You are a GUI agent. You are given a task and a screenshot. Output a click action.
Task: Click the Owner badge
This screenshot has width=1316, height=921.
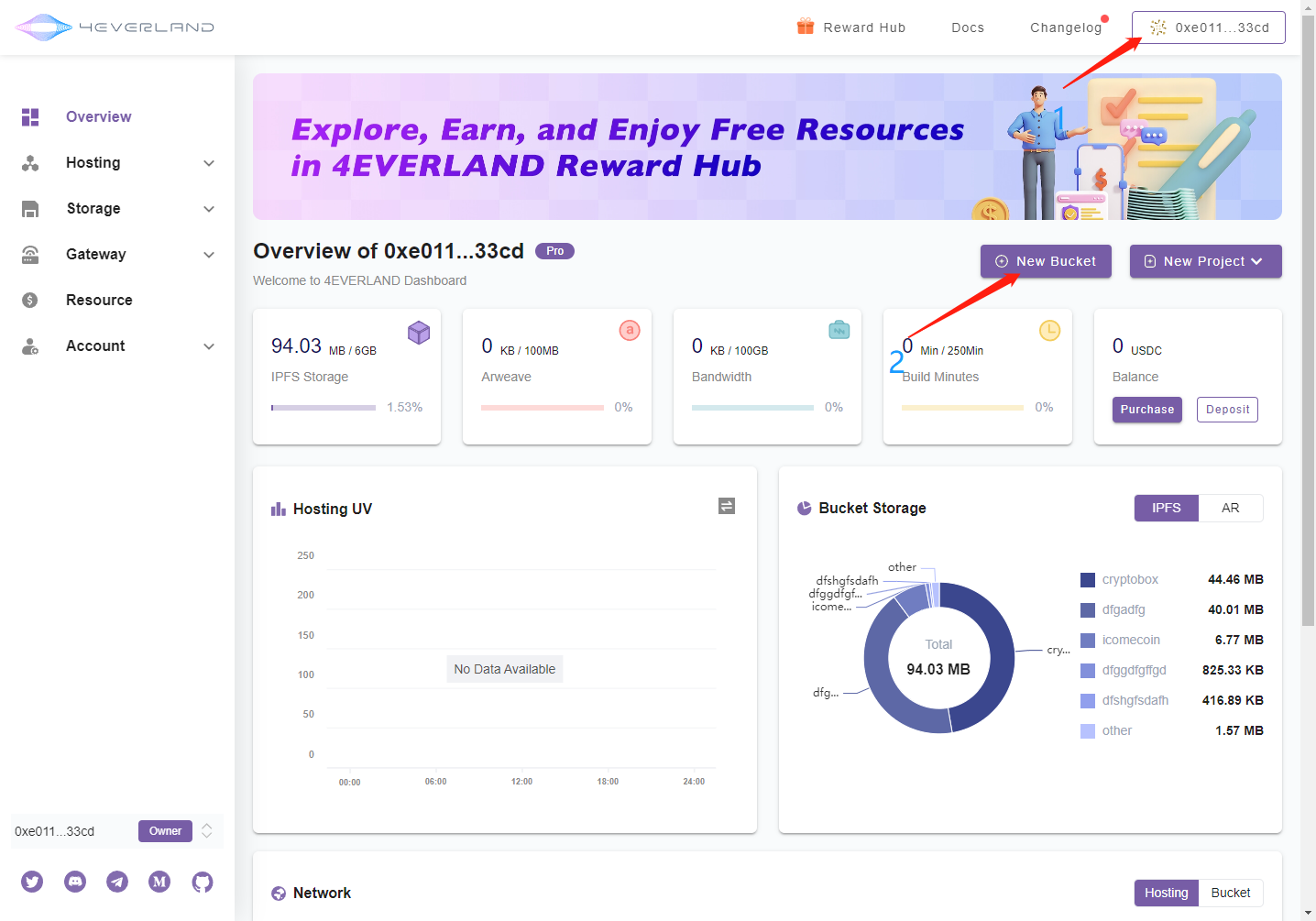click(x=165, y=831)
